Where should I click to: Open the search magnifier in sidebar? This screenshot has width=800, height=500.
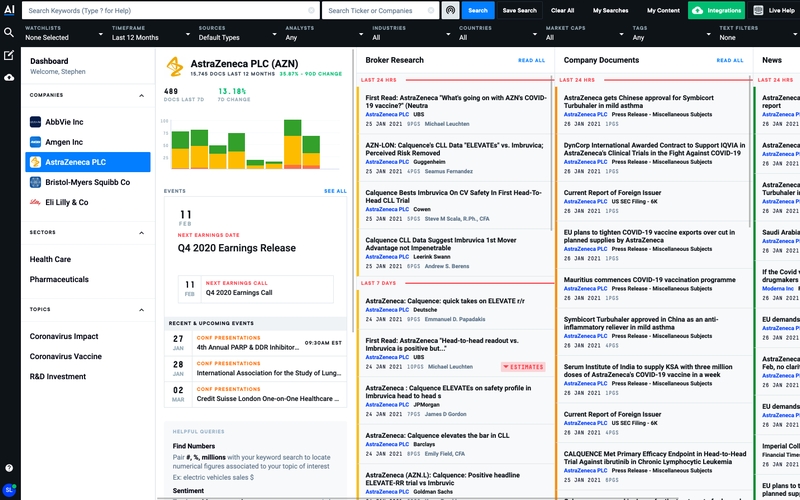tap(9, 33)
